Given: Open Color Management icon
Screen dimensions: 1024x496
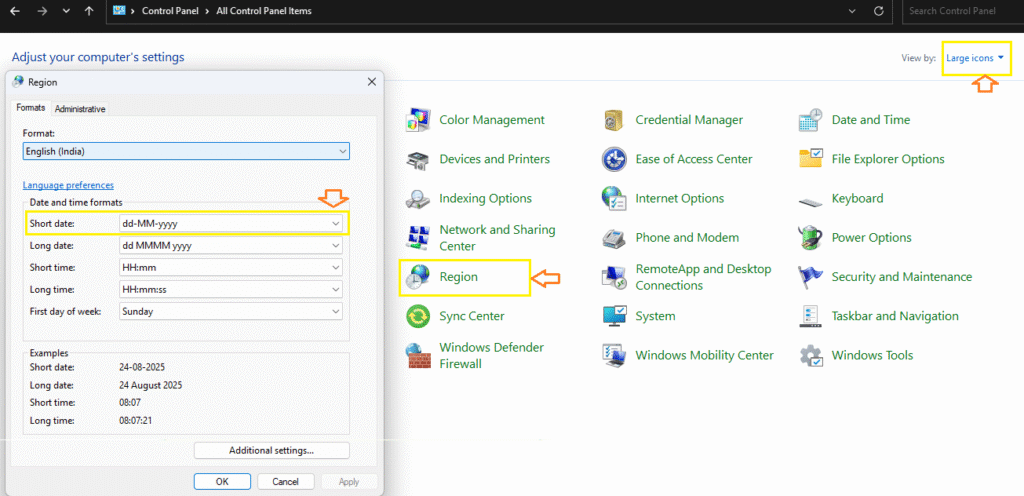Looking at the screenshot, I should 417,120.
